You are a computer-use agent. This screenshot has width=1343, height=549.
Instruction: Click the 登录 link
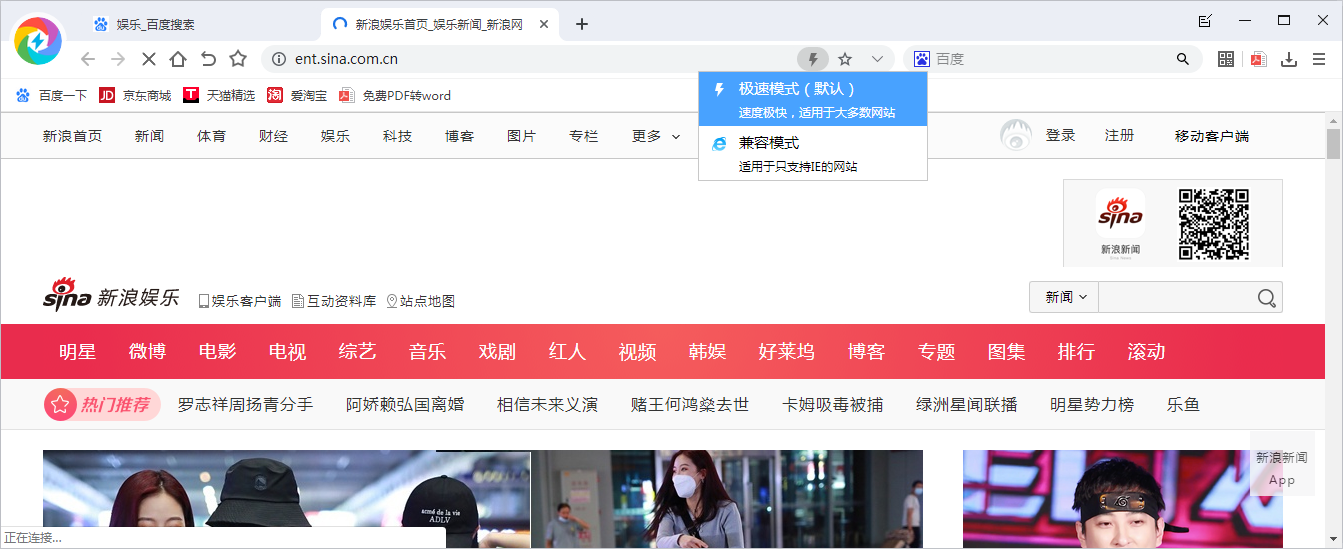[x=1060, y=136]
